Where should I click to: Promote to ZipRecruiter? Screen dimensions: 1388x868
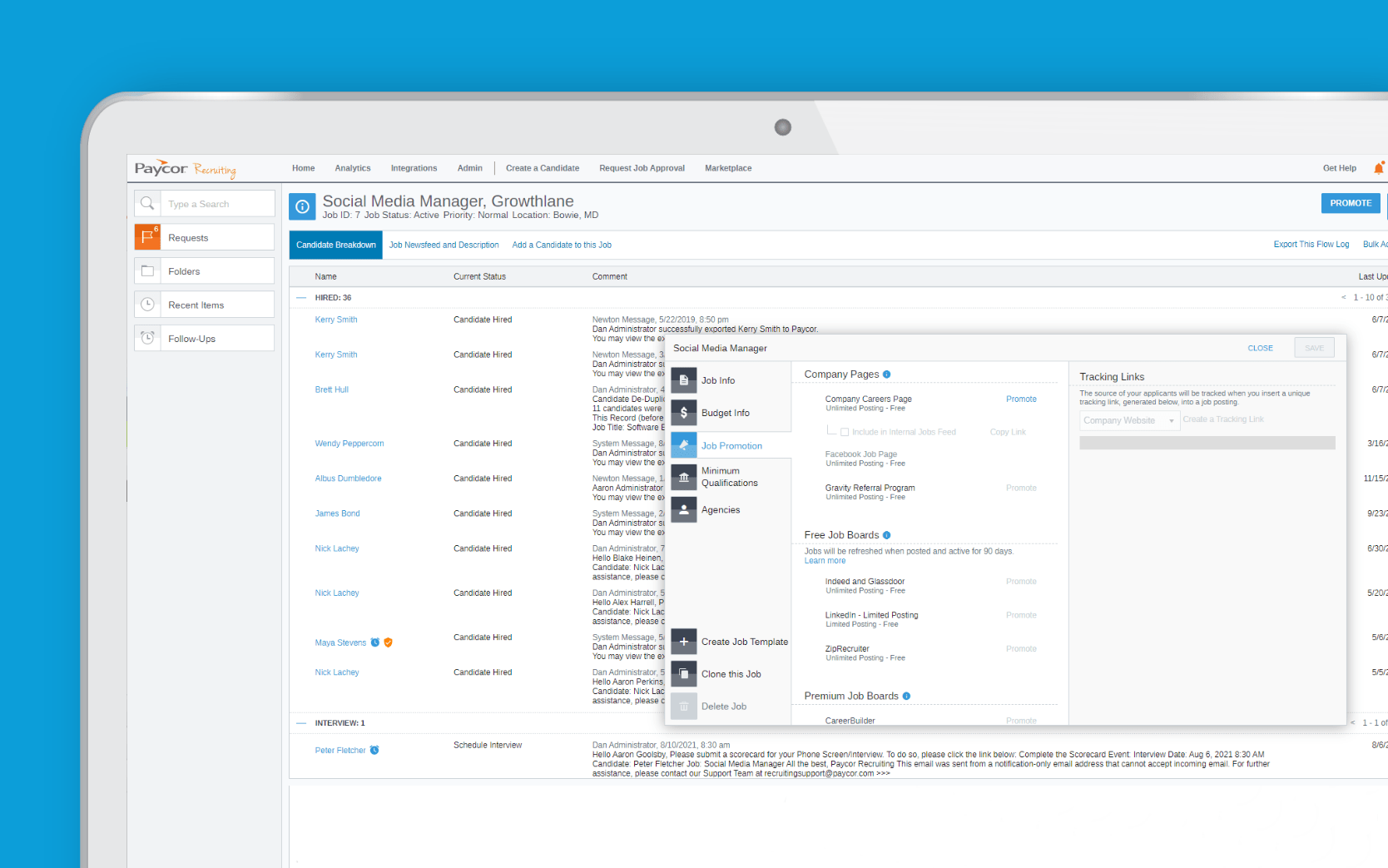pos(1021,648)
